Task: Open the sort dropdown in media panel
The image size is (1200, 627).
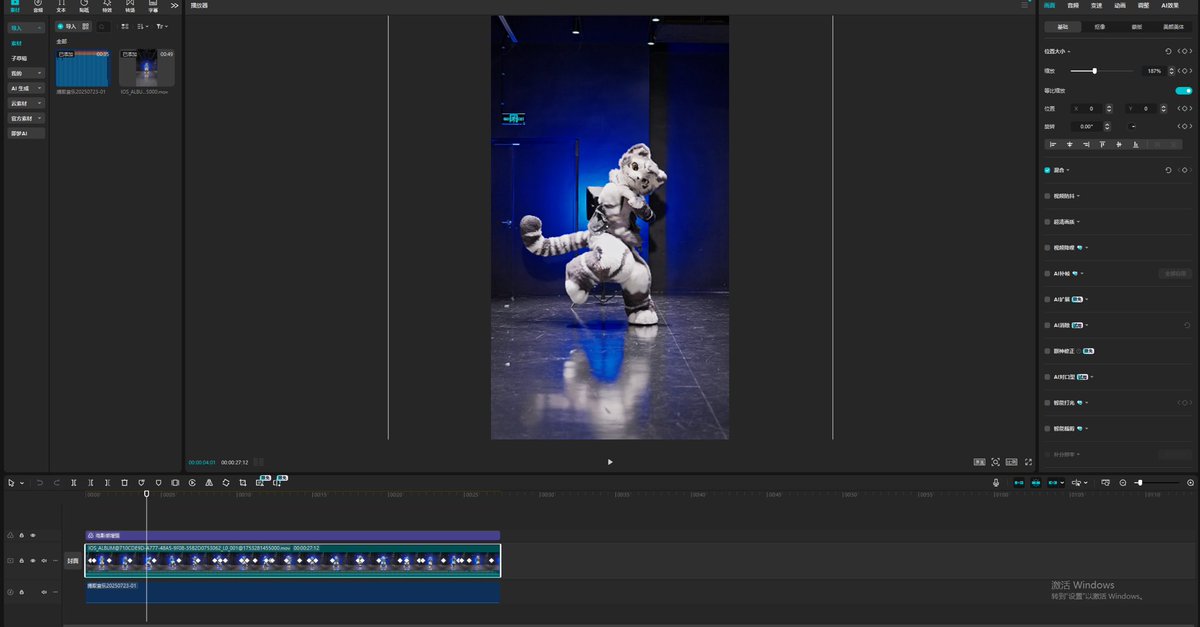Action: (143, 26)
